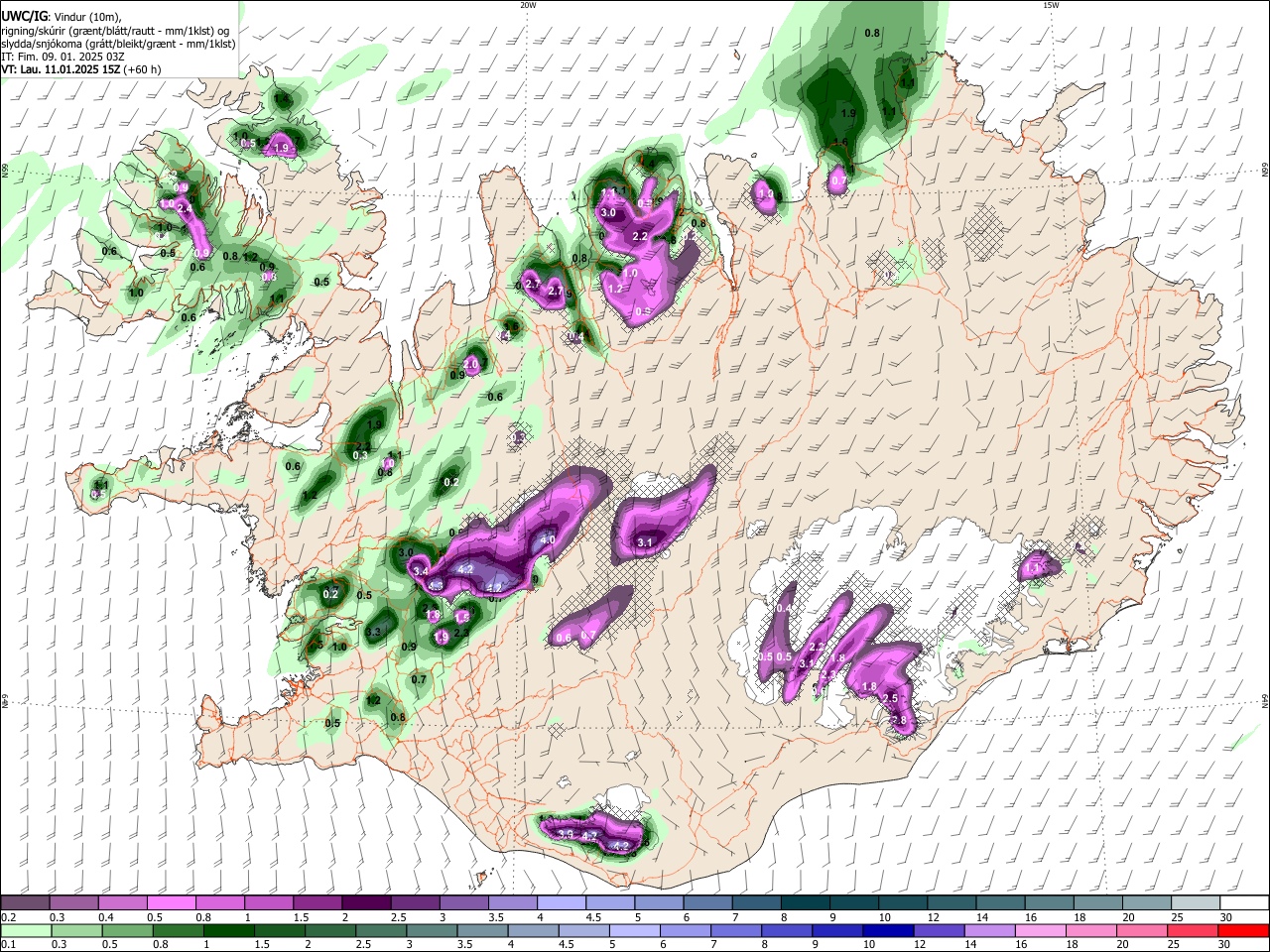Select the 4–4.5 lavender swatch in top legend
1270x952 pixels.
[562, 903]
